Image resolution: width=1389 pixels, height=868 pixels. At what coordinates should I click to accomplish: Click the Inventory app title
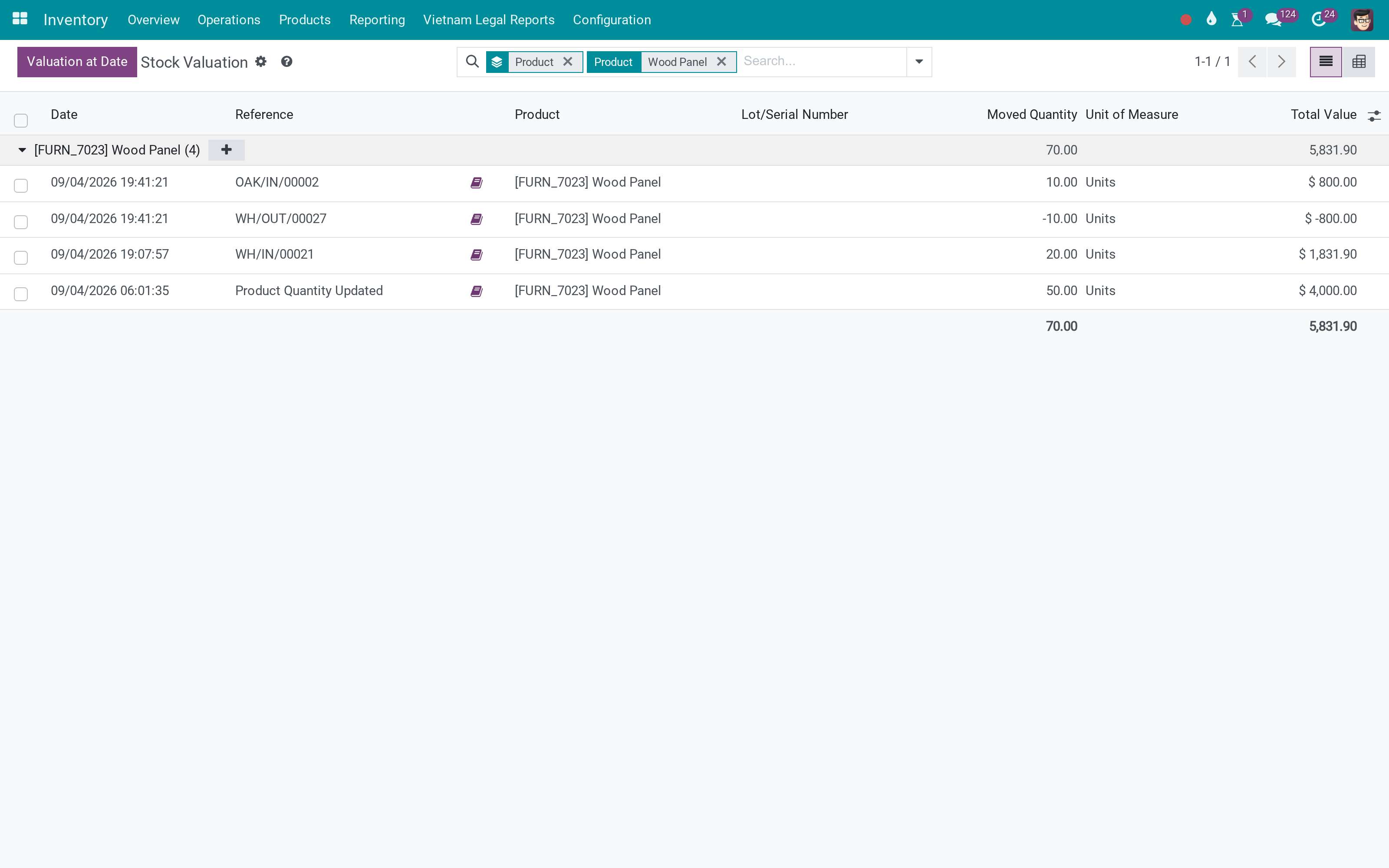[x=76, y=20]
